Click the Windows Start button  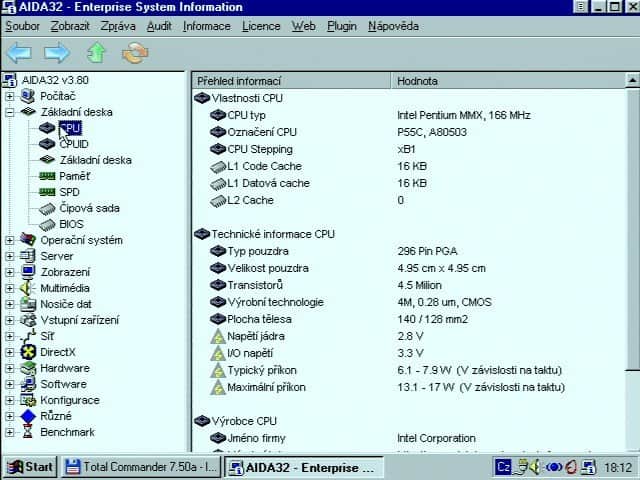[30, 467]
